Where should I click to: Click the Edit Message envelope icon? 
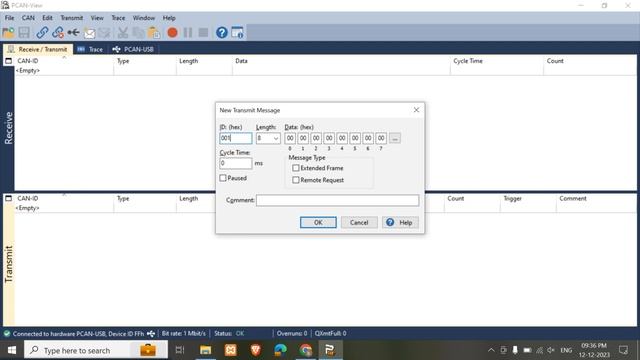(x=104, y=33)
